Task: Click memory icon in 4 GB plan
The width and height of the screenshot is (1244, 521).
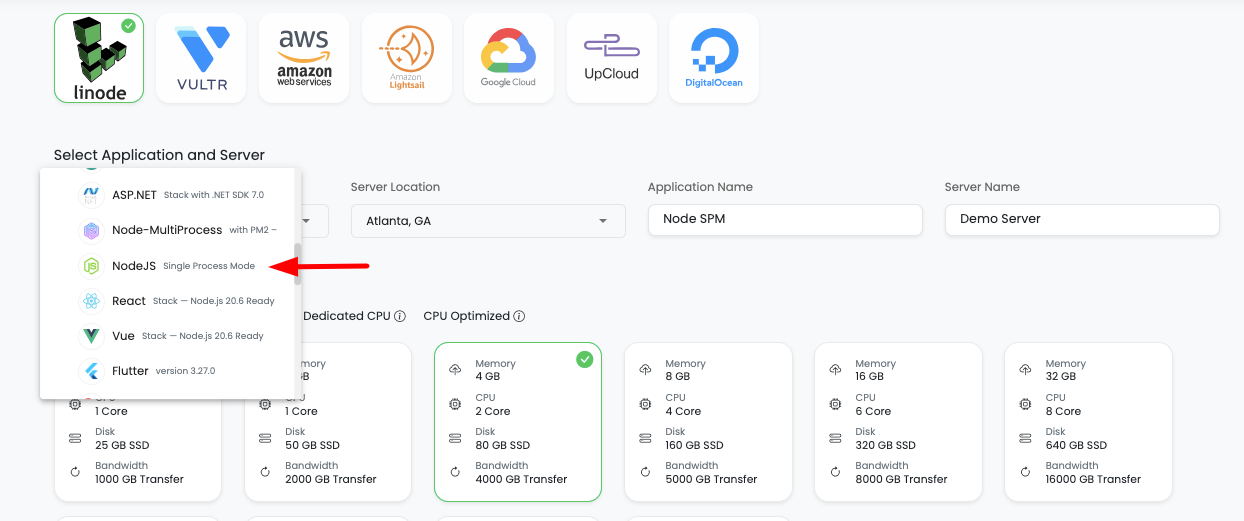Action: coord(455,370)
